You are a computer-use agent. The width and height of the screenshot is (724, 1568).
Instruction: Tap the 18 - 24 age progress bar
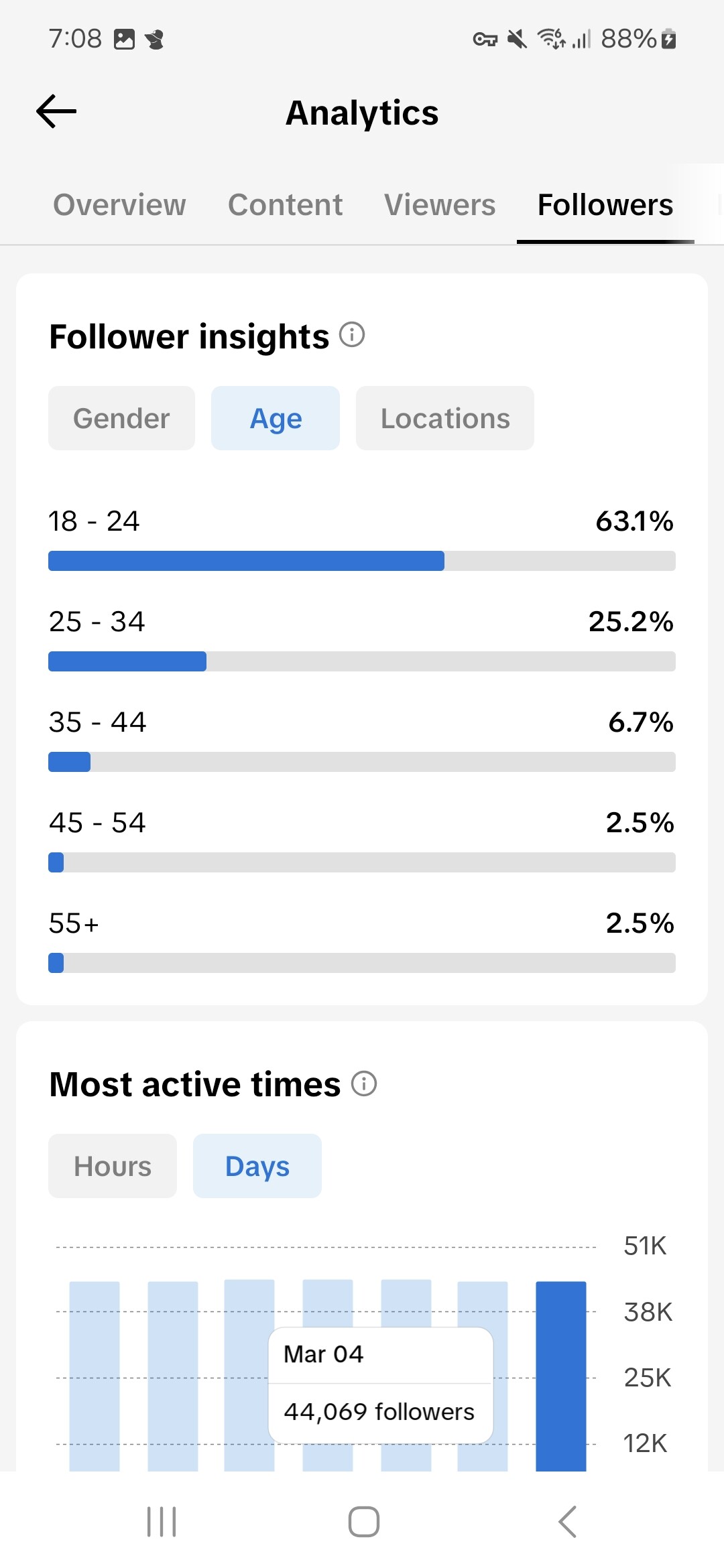pos(362,561)
